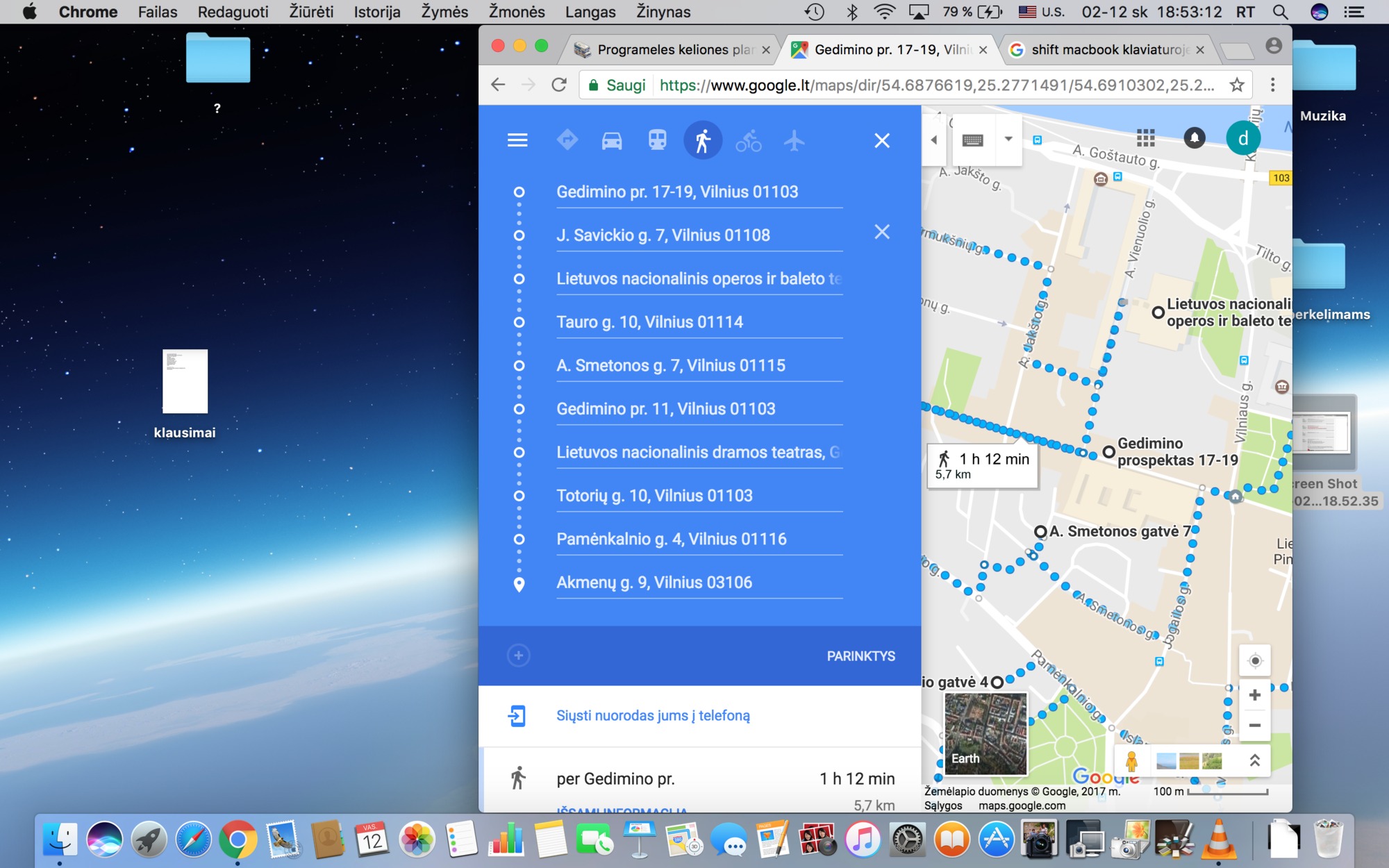
Task: Open Wi-Fi status menu
Action: tap(884, 12)
